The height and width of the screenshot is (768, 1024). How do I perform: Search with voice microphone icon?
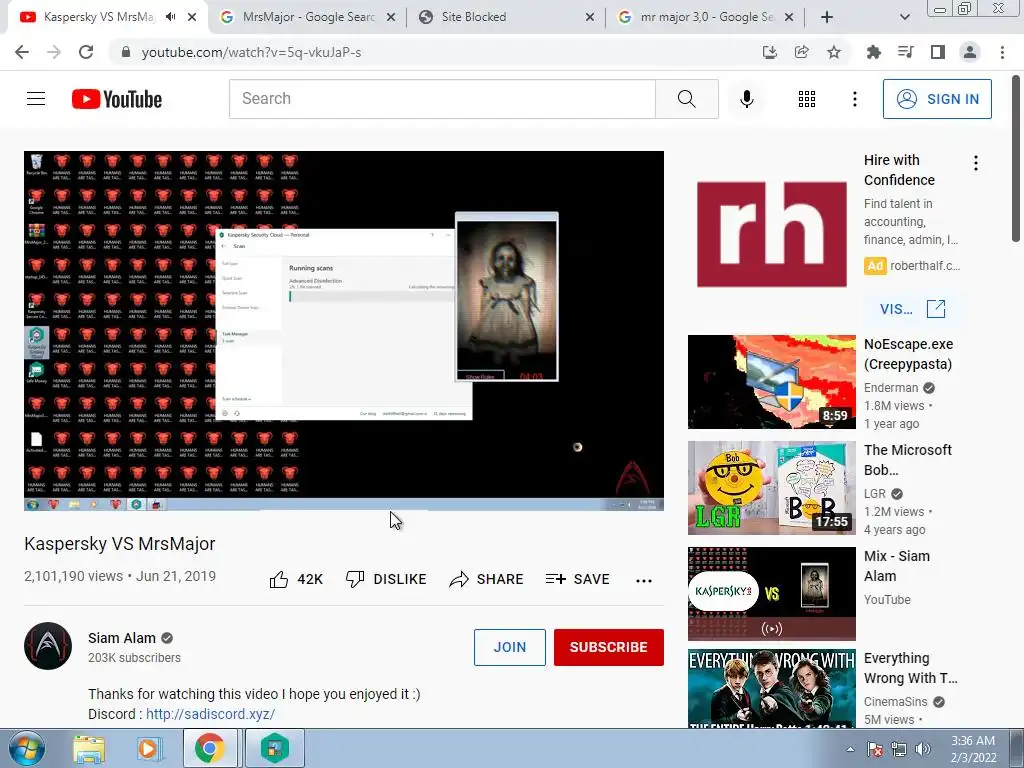pos(746,99)
